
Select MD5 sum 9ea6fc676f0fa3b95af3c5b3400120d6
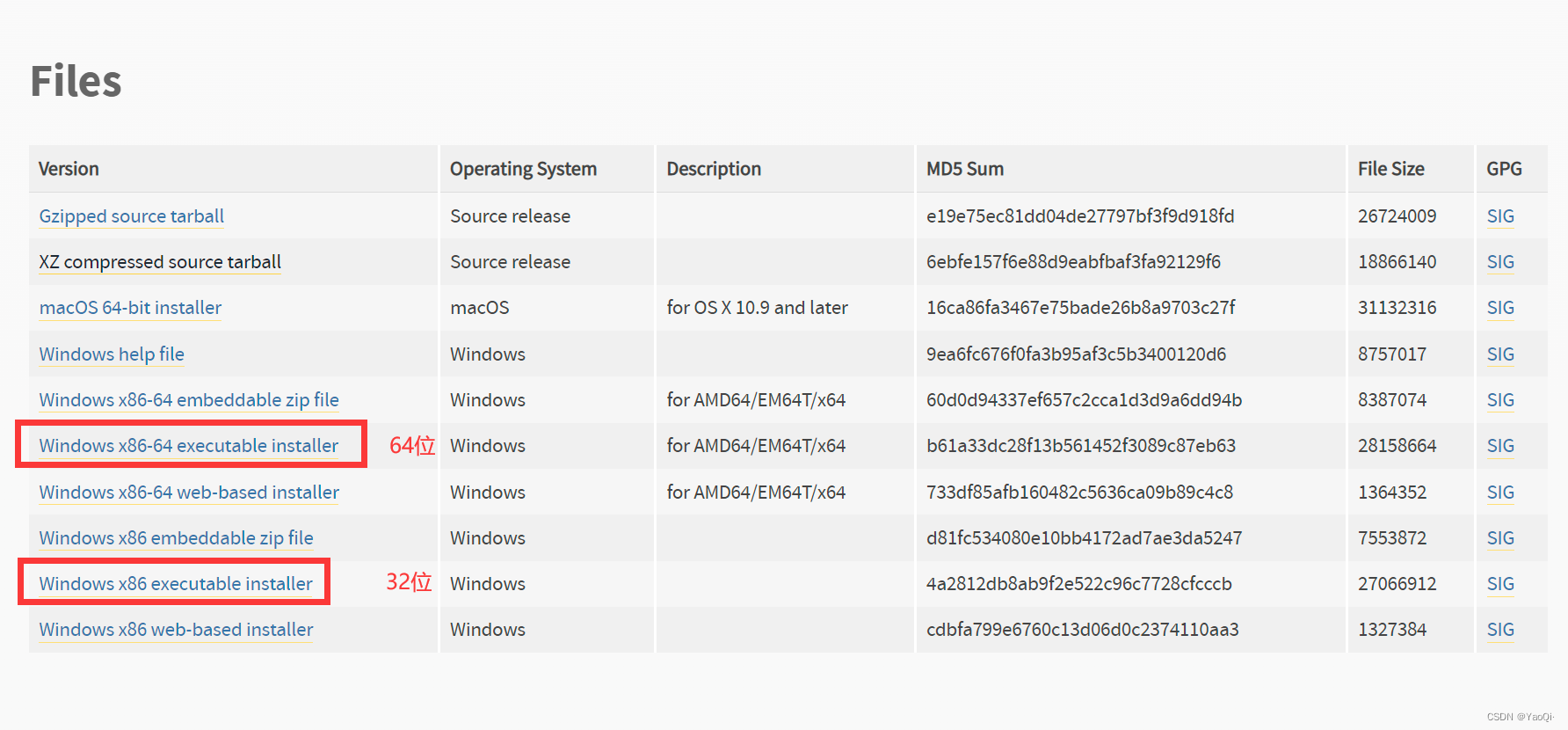1076,354
